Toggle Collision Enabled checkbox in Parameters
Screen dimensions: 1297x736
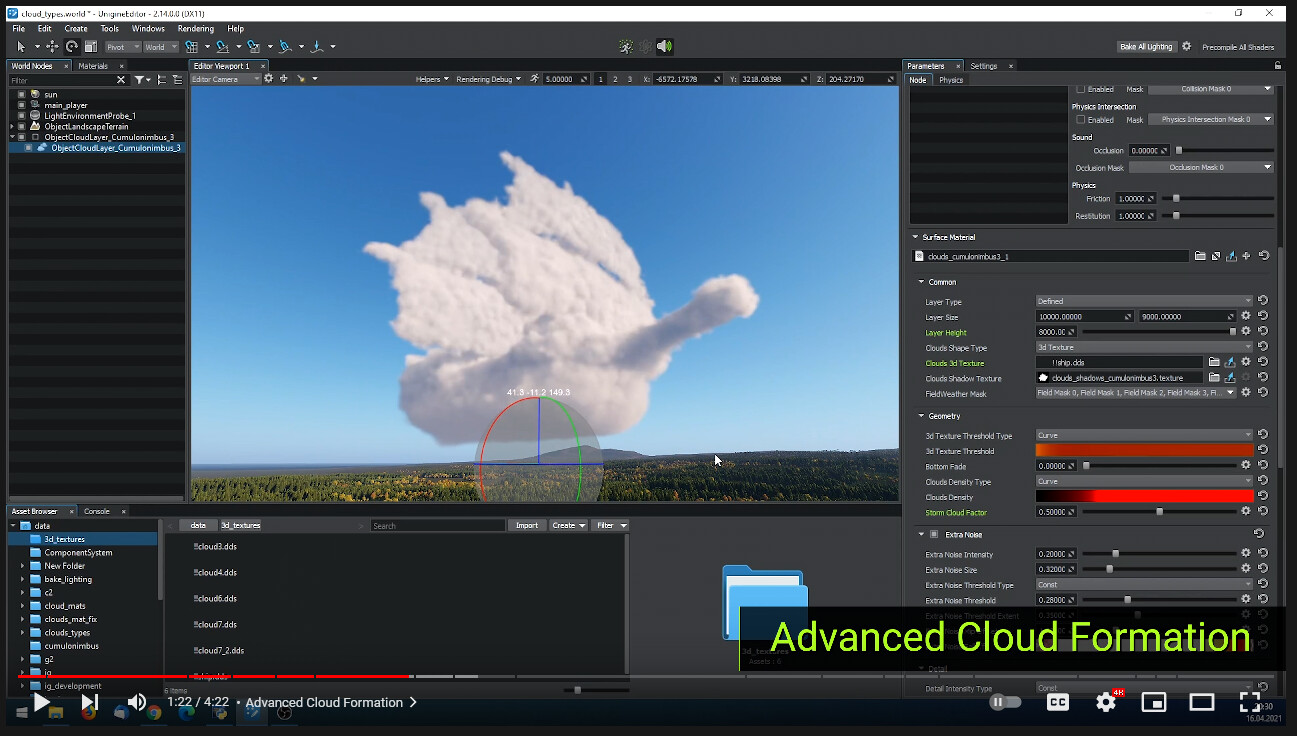(1080, 89)
